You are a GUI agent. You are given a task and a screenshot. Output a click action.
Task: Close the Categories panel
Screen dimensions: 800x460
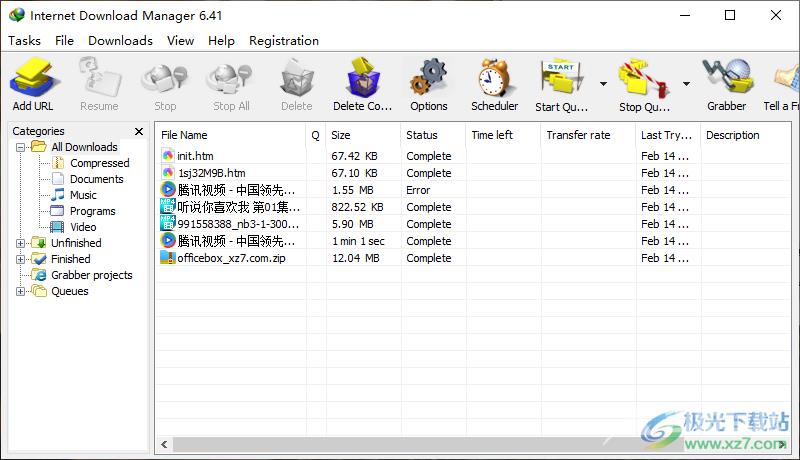tap(139, 131)
